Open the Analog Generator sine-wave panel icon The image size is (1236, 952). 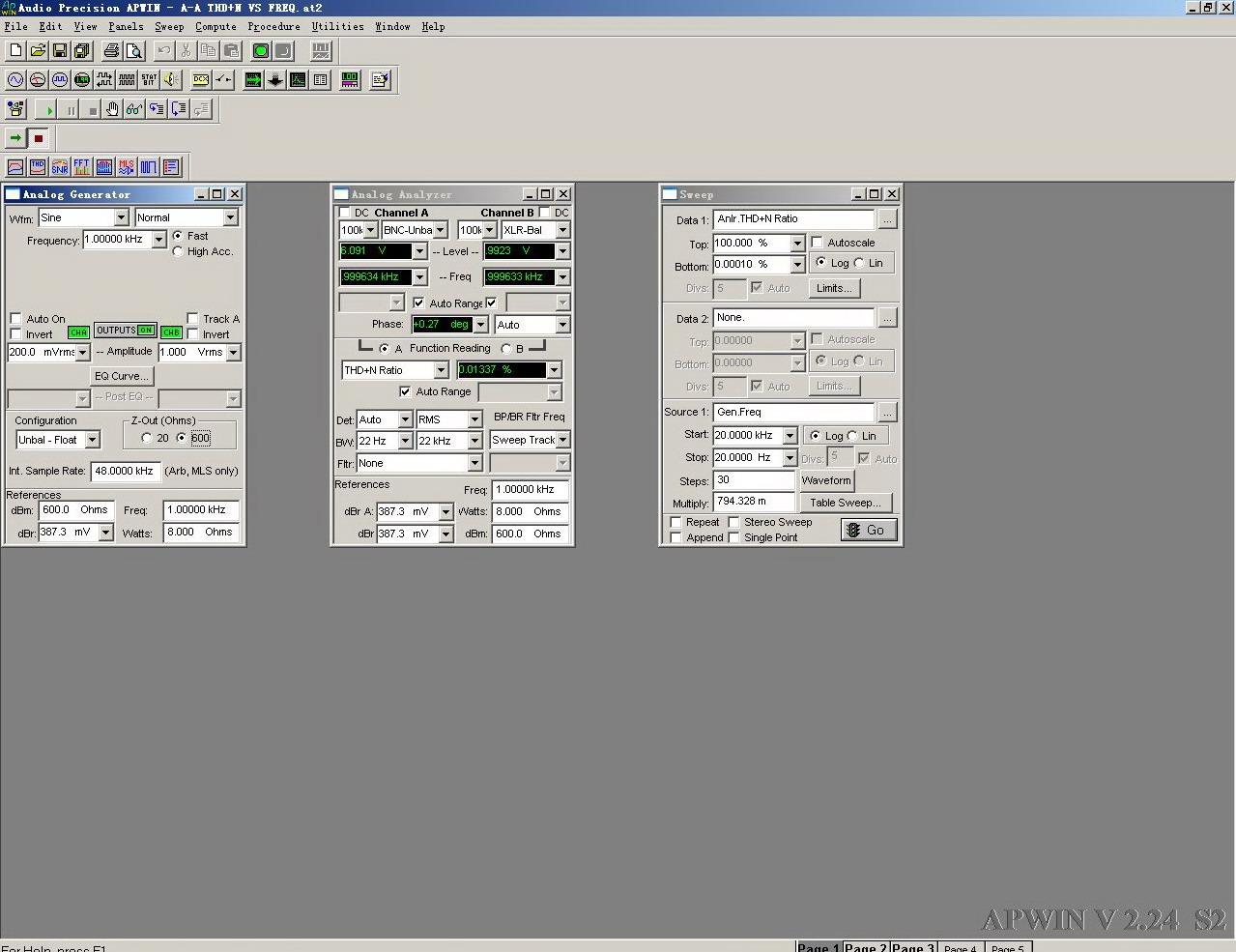coord(15,80)
